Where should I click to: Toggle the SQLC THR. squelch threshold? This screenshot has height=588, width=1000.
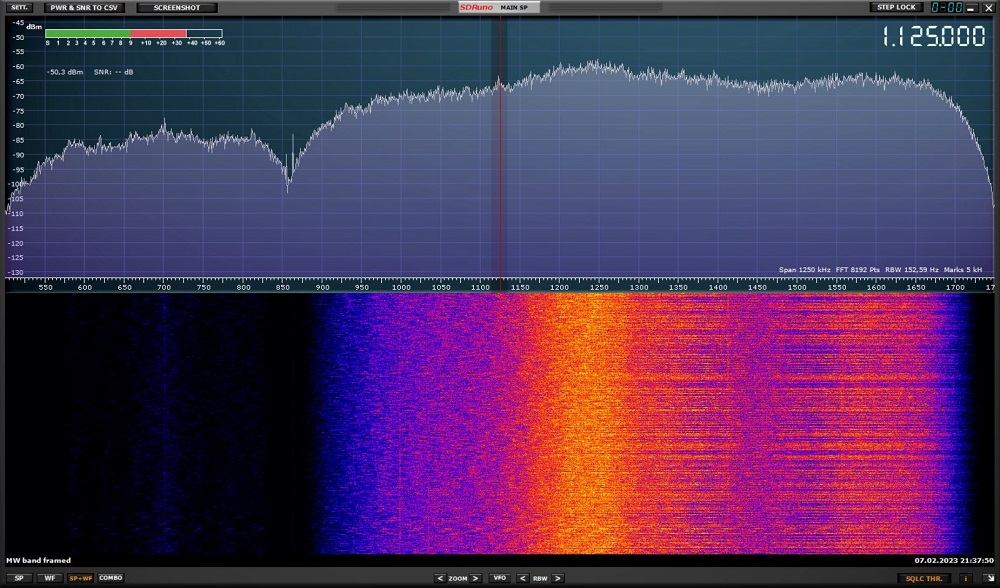pyautogui.click(x=923, y=578)
